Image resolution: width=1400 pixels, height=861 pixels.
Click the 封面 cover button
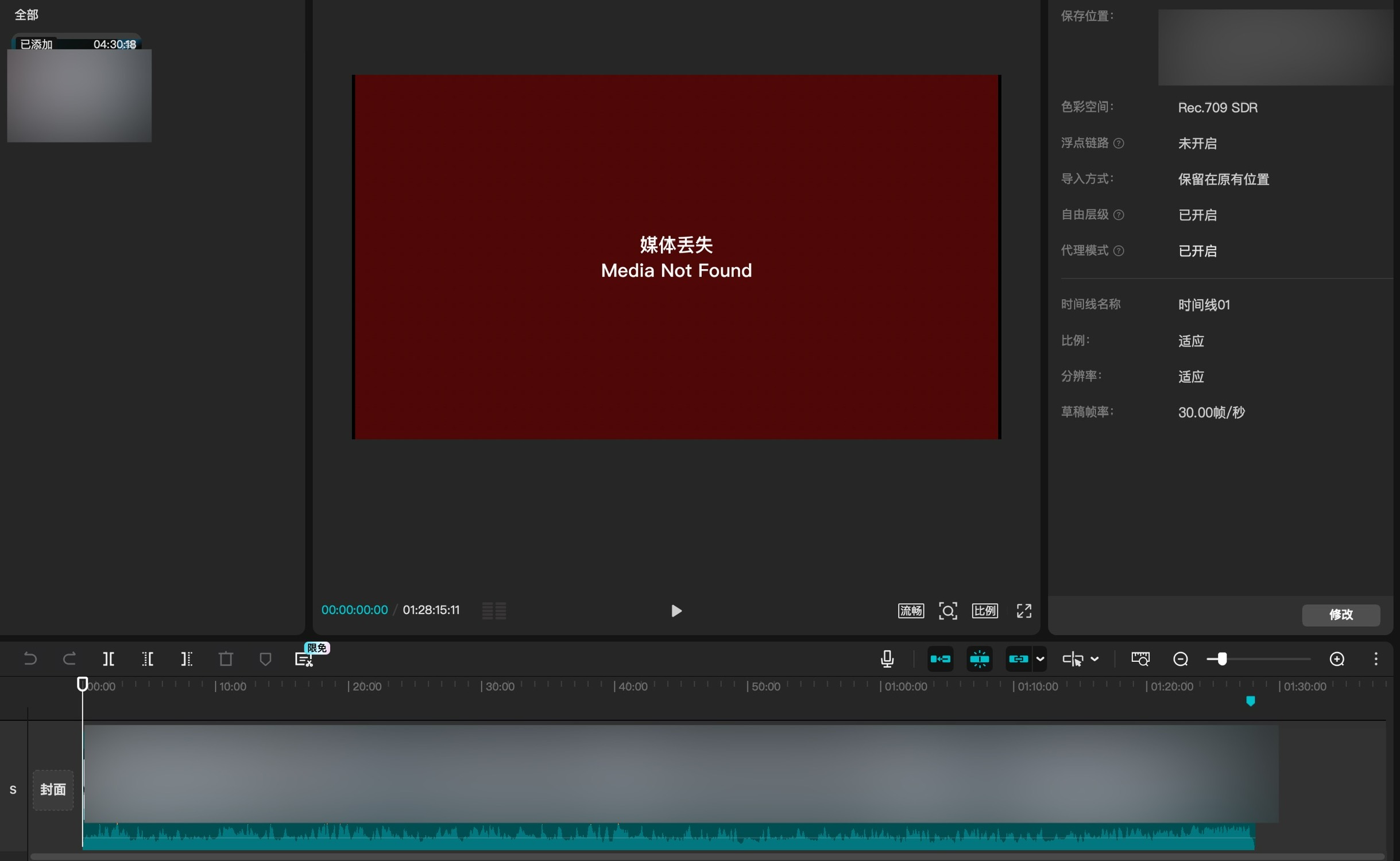tap(53, 790)
